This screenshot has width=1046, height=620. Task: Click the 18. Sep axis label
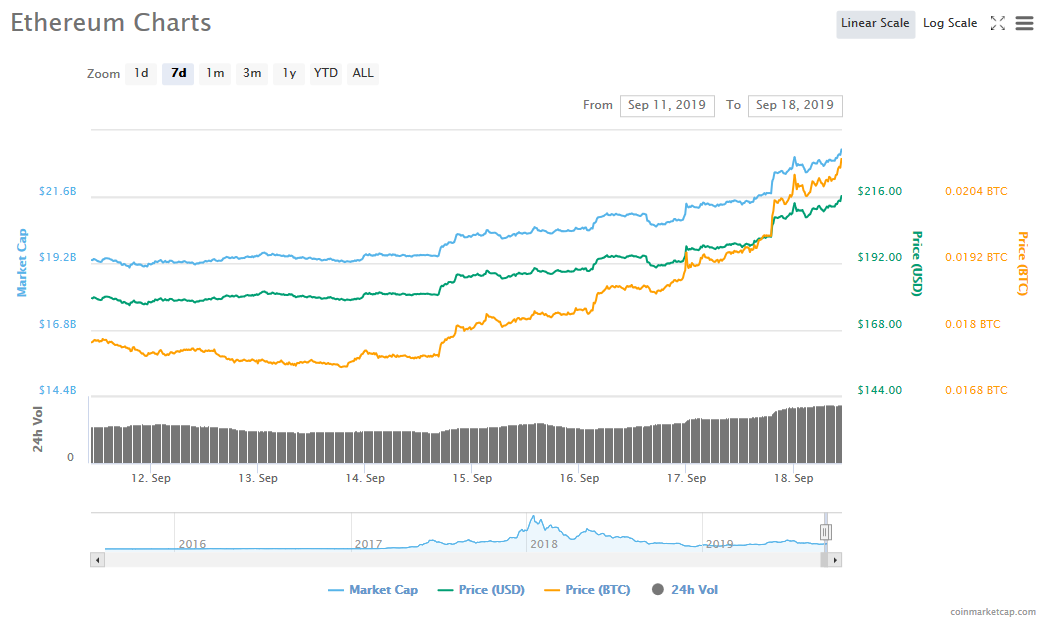click(793, 479)
